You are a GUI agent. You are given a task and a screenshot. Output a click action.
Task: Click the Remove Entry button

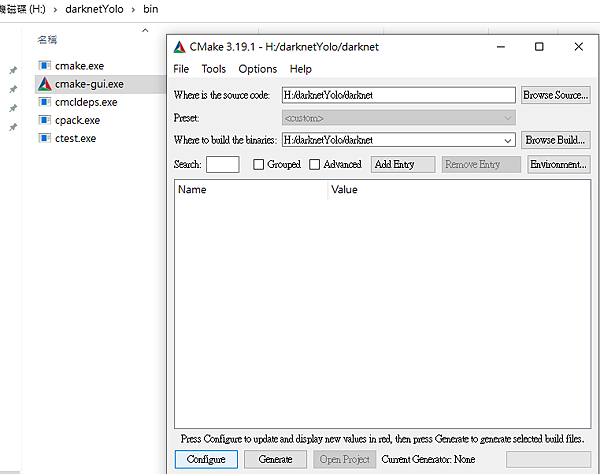[x=481, y=165]
